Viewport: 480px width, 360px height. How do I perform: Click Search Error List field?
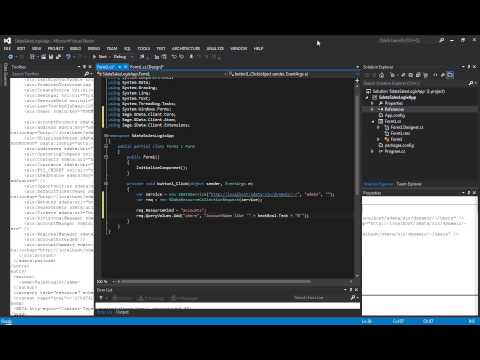(322, 298)
